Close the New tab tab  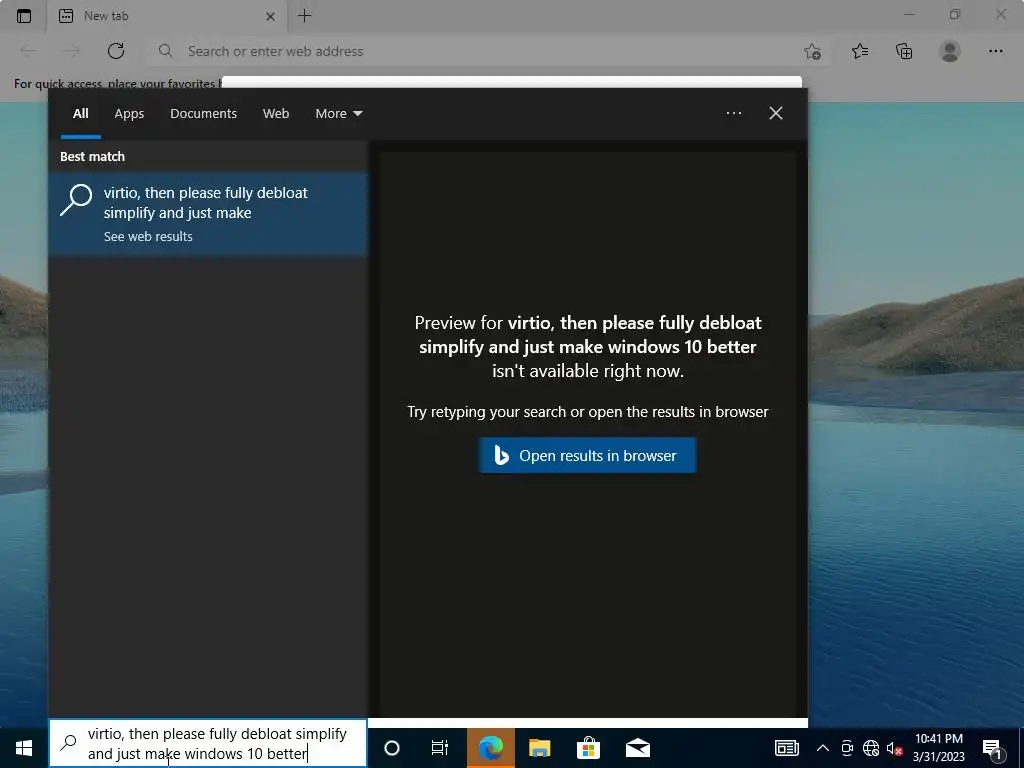pos(270,16)
